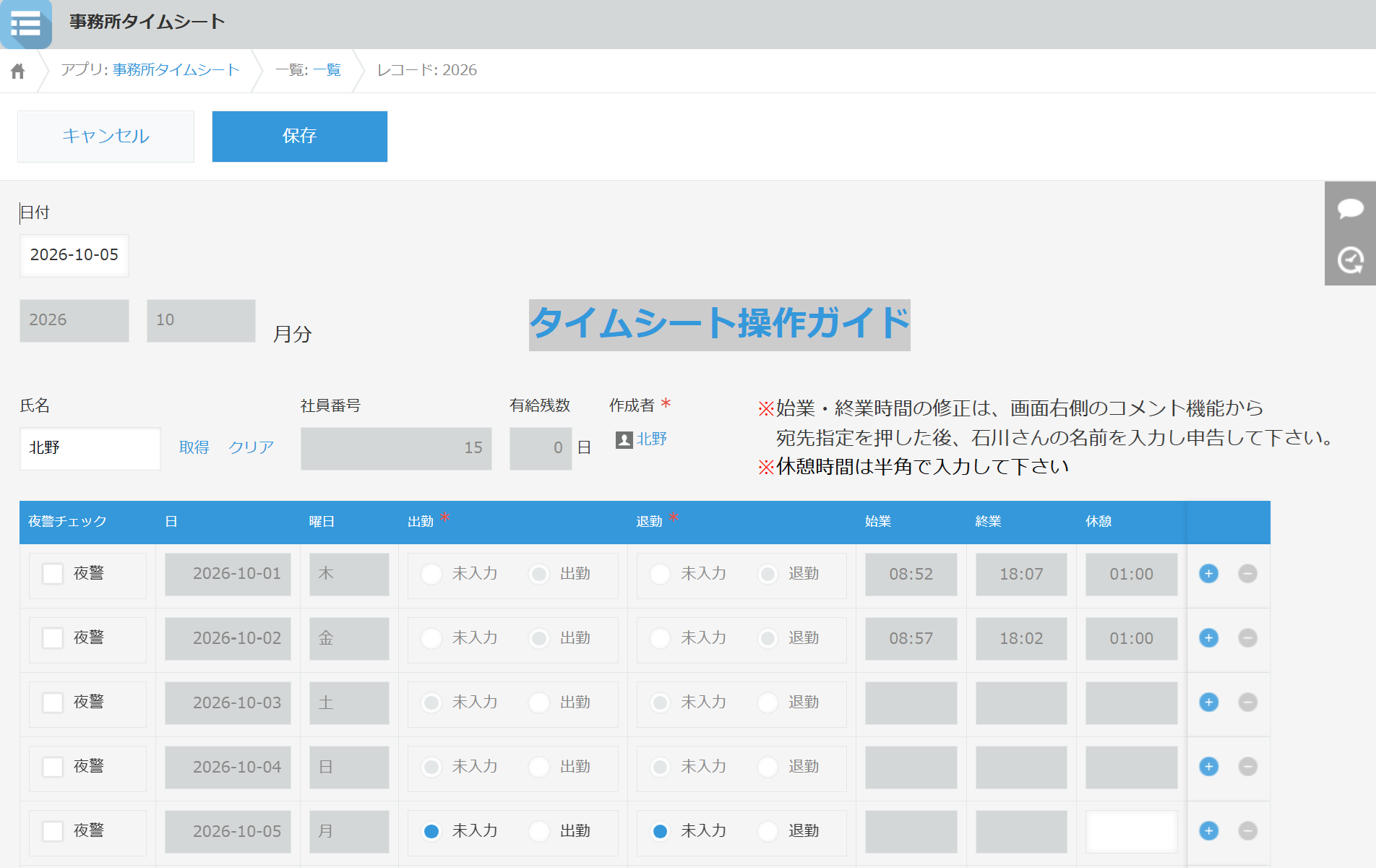This screenshot has height=868, width=1376.
Task: Check 夜警 for 2026-10-02
Action: 53,638
